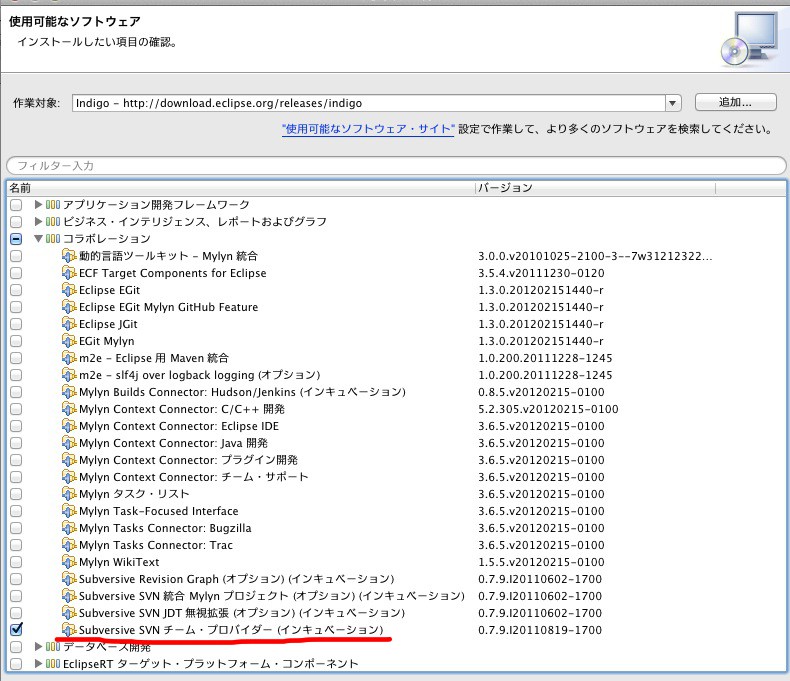Click the フィルター入力 filter field
This screenshot has height=681, width=790.
tap(396, 166)
